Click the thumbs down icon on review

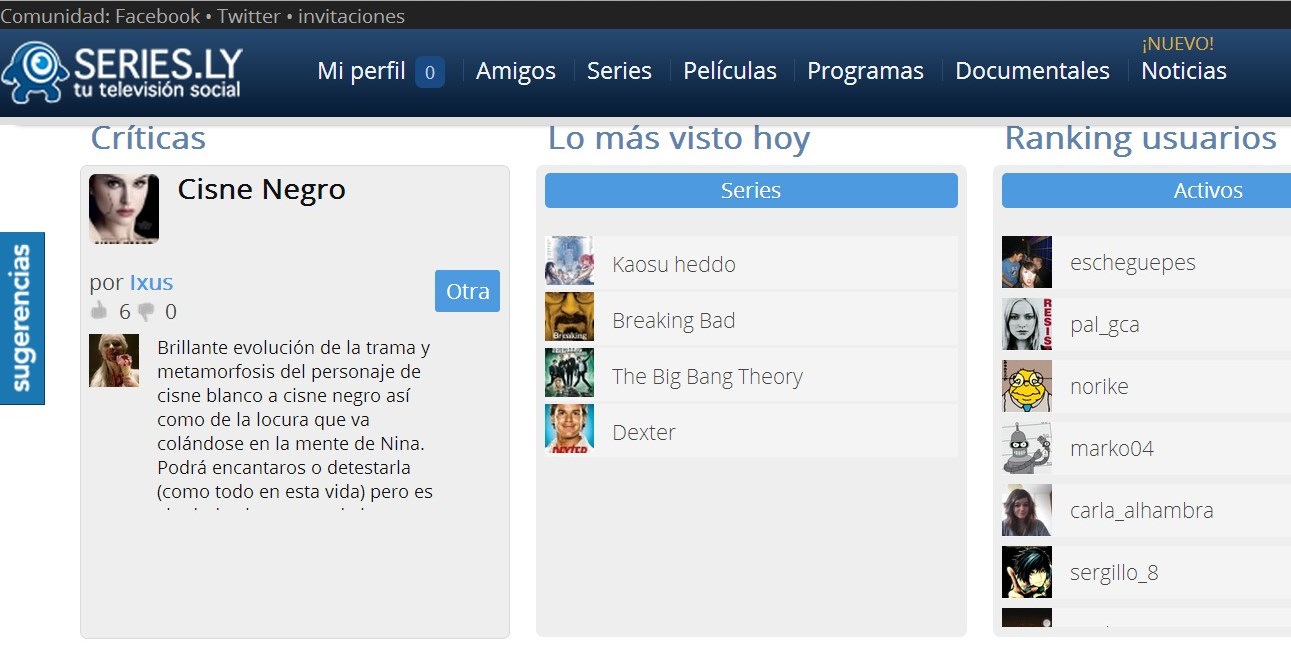click(x=146, y=312)
